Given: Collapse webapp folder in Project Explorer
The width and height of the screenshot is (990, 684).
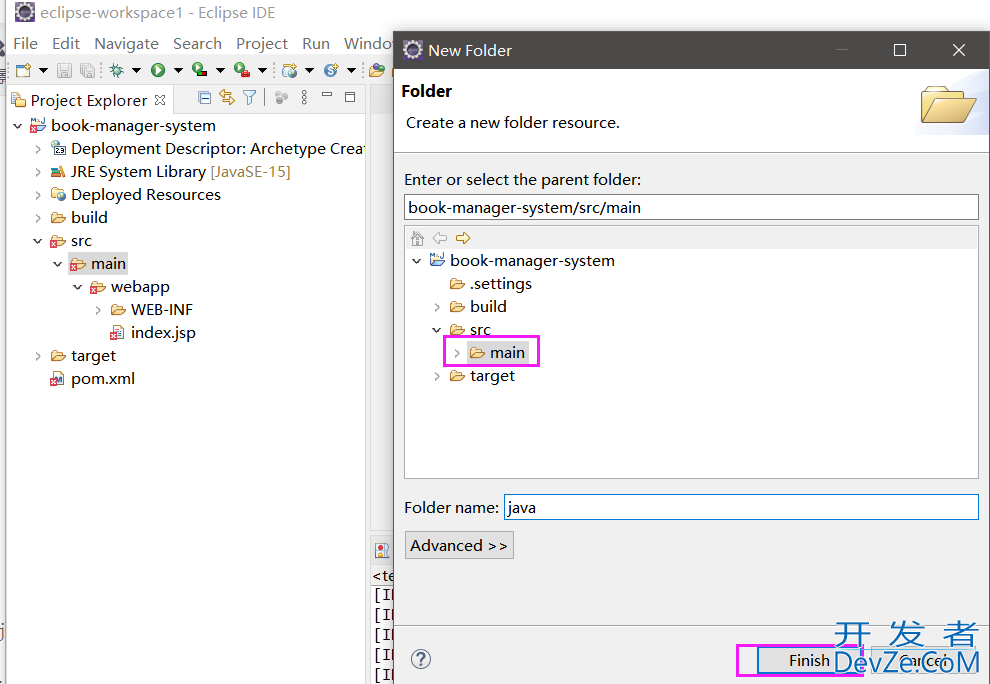Looking at the screenshot, I should pyautogui.click(x=77, y=287).
